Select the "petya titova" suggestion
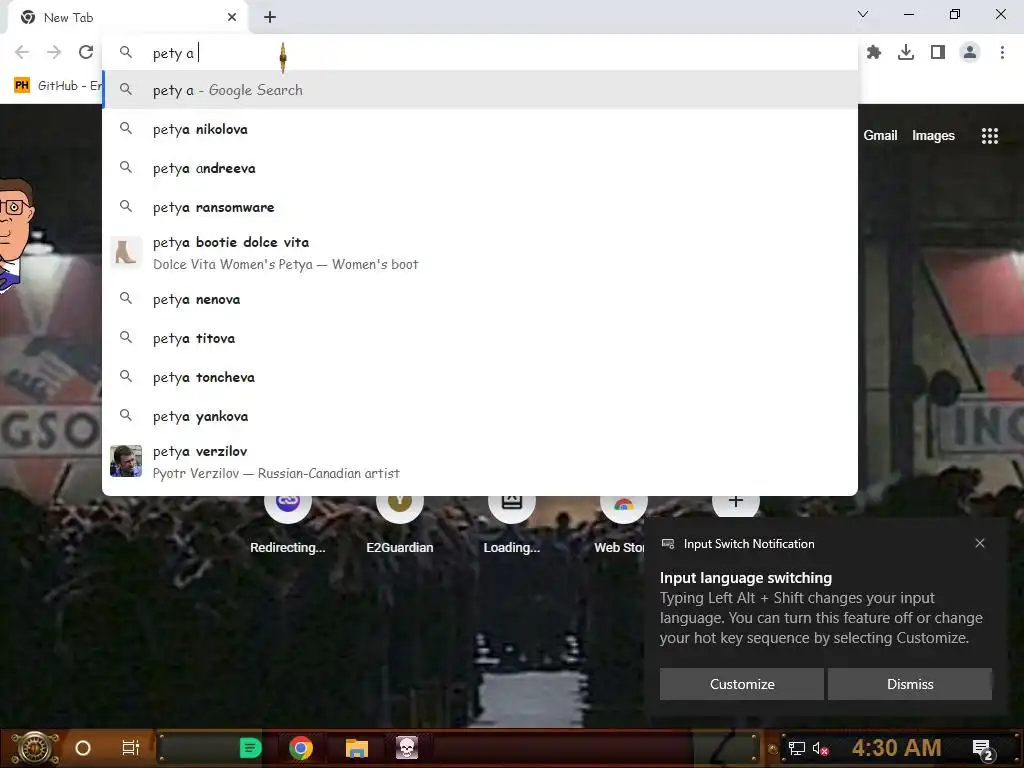Viewport: 1024px width, 768px height. click(x=480, y=338)
